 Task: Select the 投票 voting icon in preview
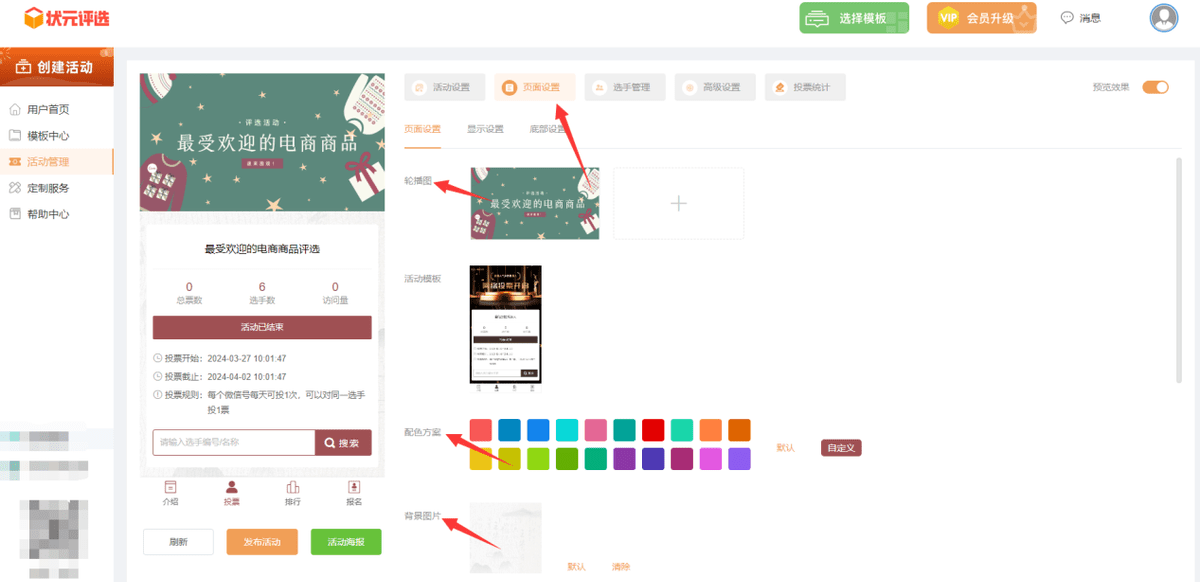click(x=232, y=493)
